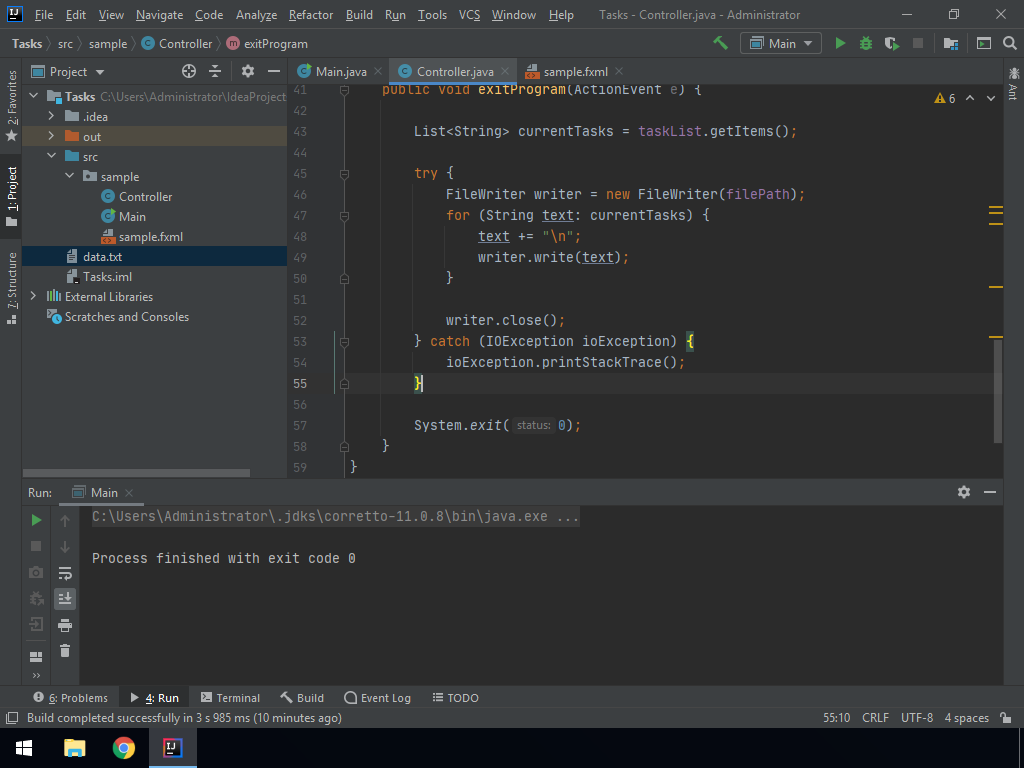
Task: Open 6: Problems tool window
Action: [x=71, y=697]
